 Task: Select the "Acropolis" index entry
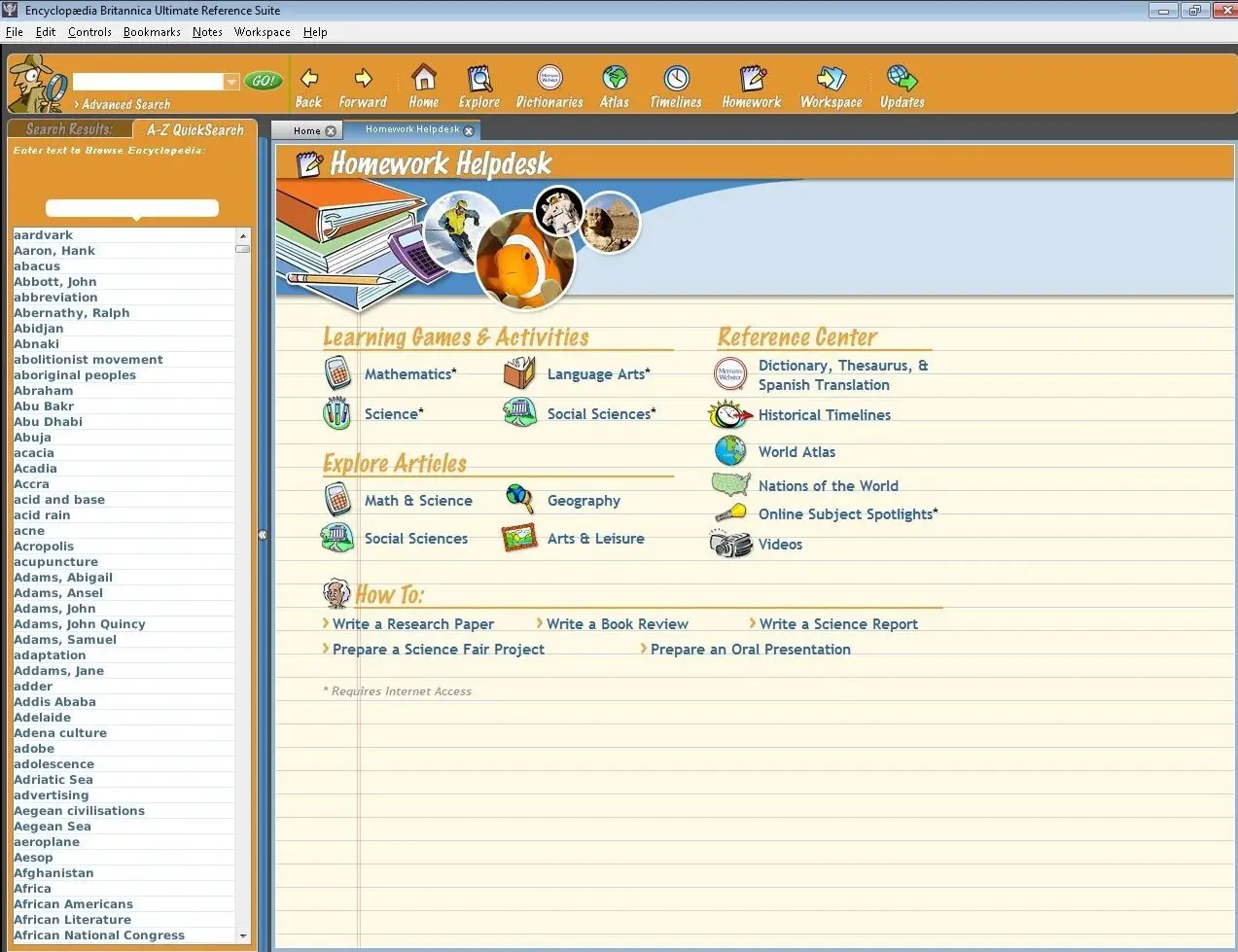pos(124,547)
